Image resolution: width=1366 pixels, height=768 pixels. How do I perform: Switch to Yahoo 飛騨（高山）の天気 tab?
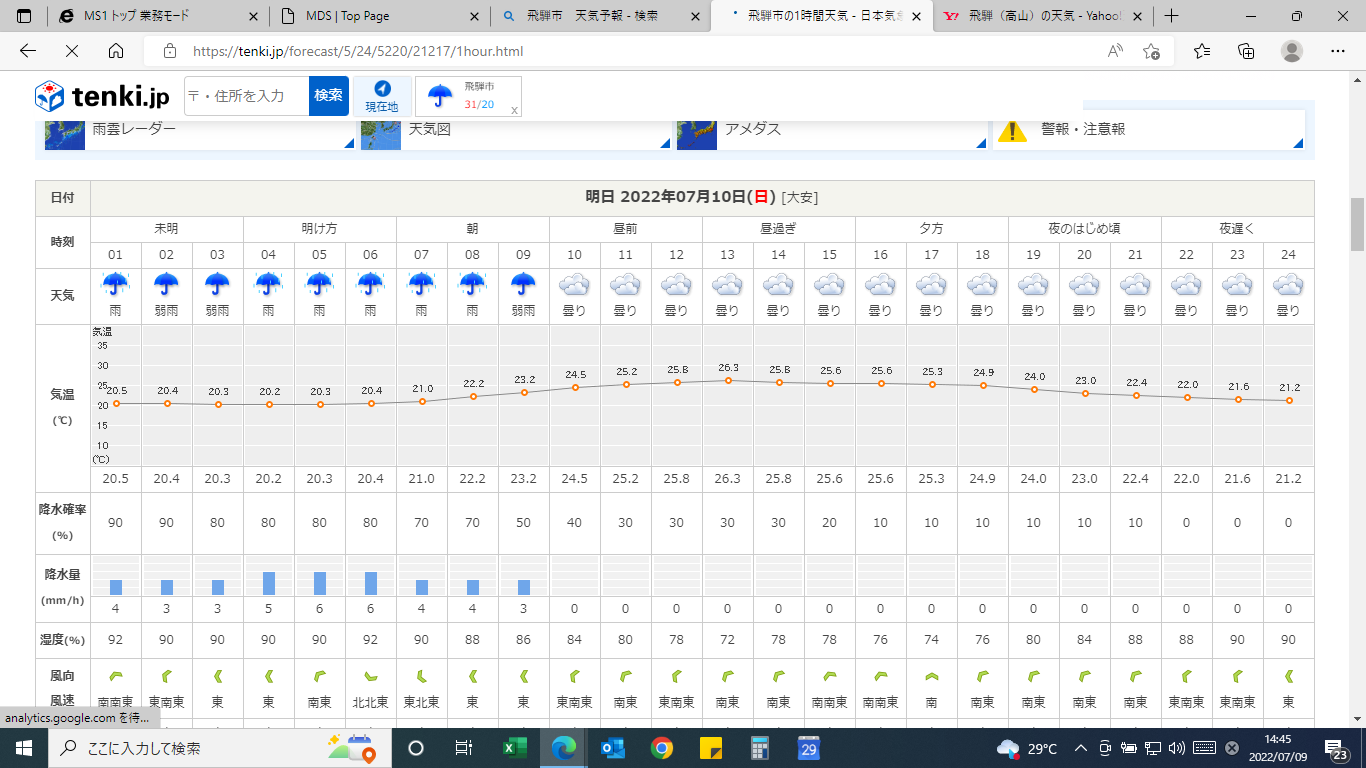coord(1040,16)
